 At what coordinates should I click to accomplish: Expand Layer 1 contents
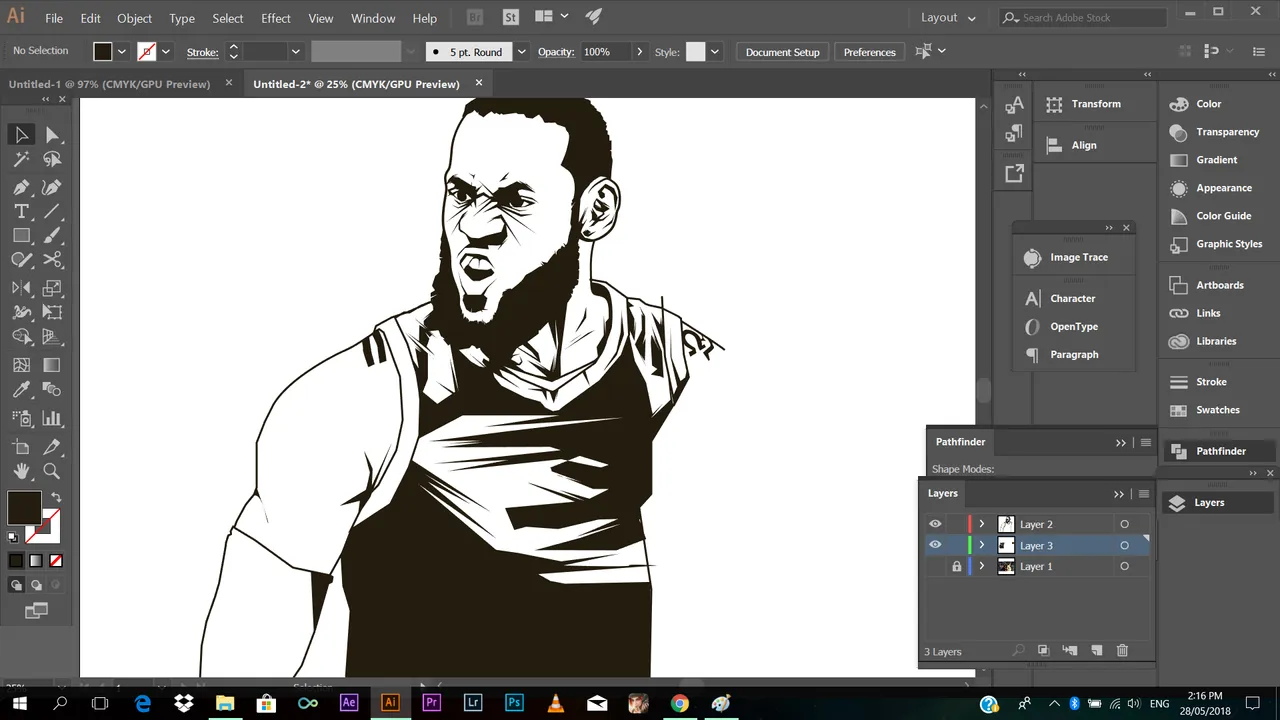(x=982, y=566)
